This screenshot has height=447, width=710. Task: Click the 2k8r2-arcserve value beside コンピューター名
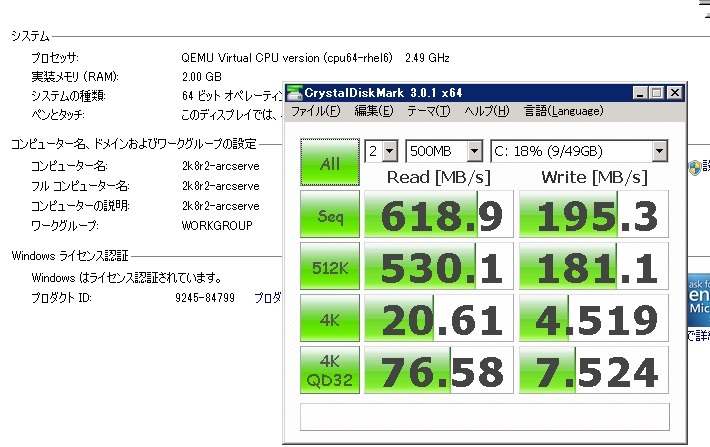tap(221, 166)
